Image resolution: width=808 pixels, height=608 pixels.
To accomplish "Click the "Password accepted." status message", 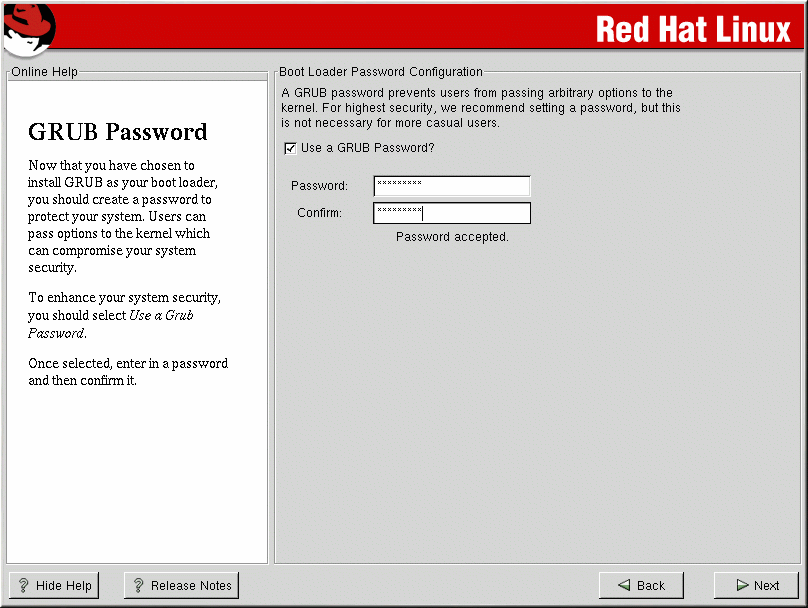I will [x=452, y=237].
